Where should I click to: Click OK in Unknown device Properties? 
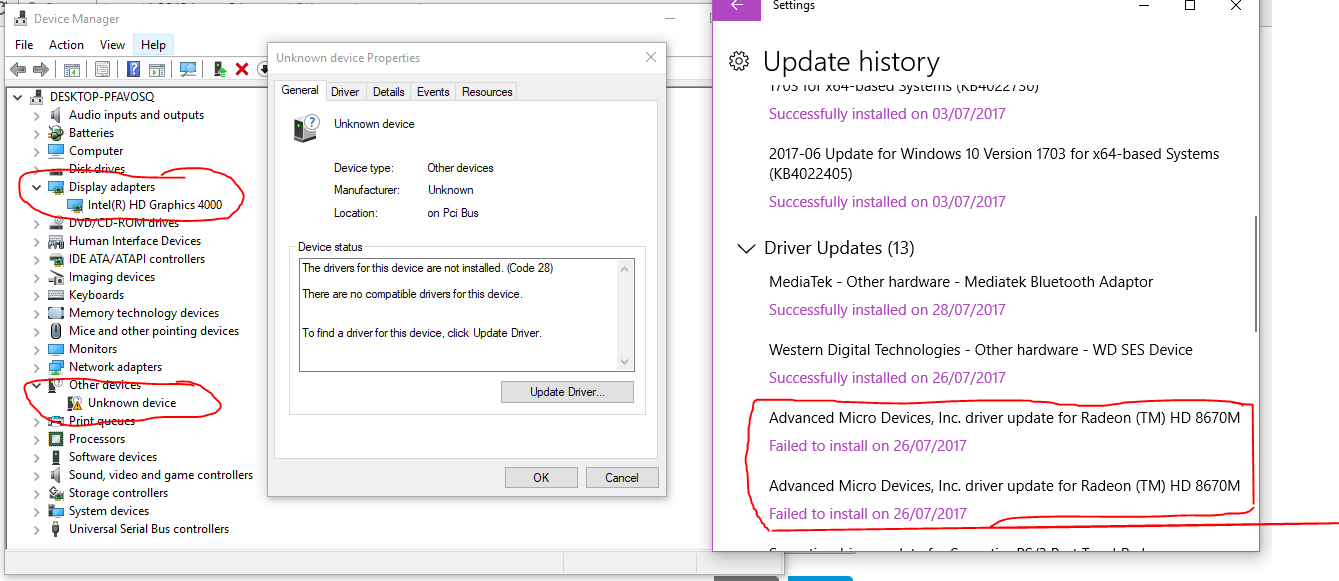tap(541, 477)
